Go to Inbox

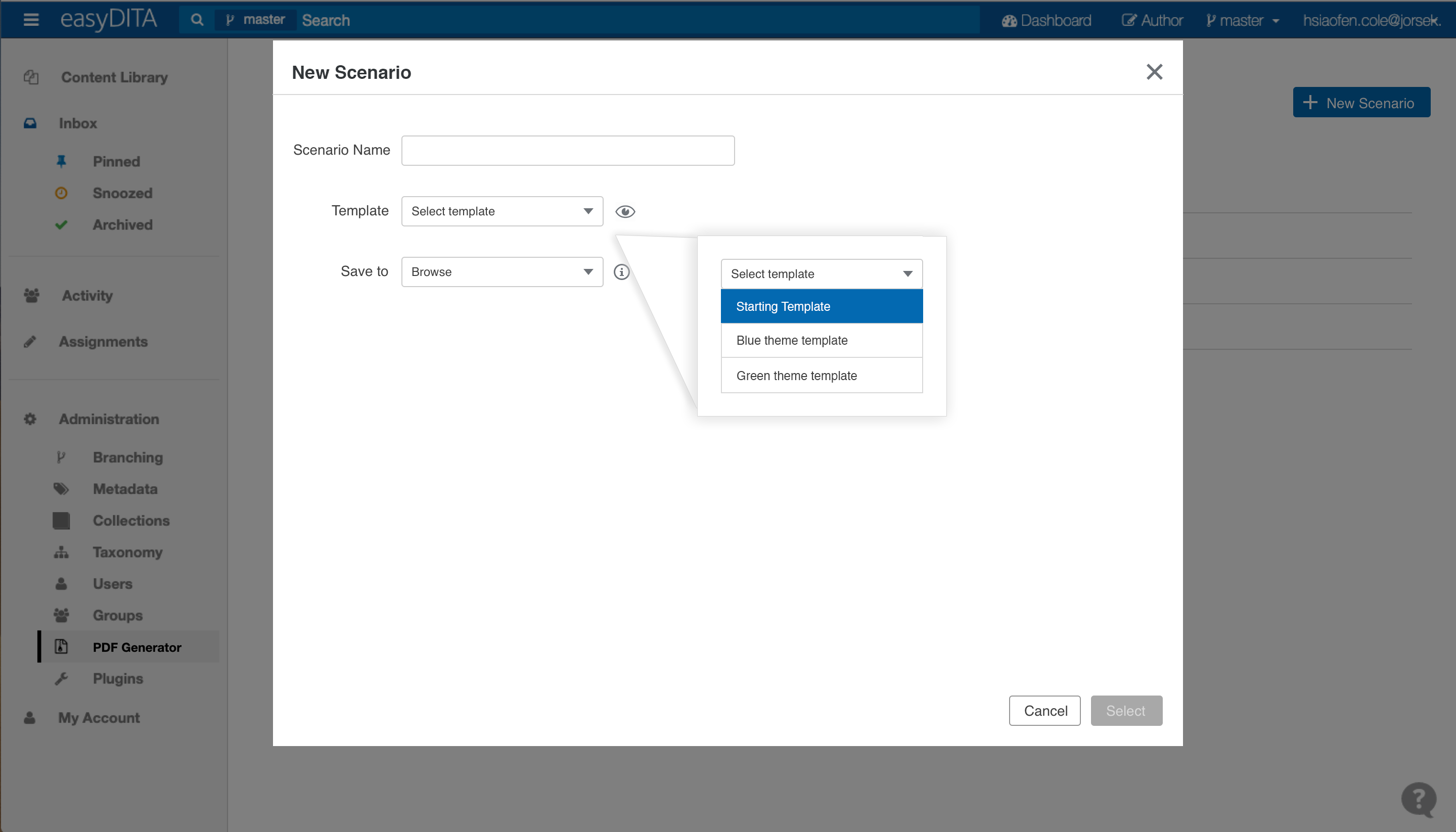(78, 123)
